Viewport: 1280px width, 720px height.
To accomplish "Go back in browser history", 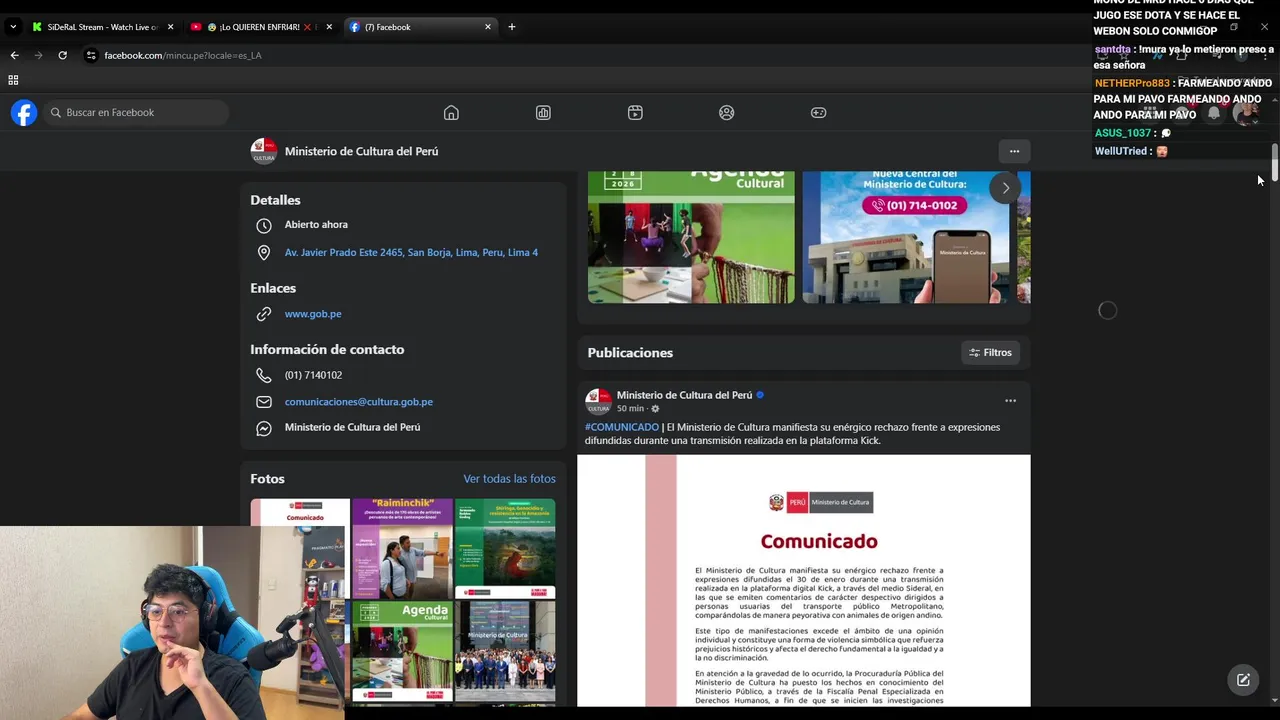I will (x=14, y=55).
